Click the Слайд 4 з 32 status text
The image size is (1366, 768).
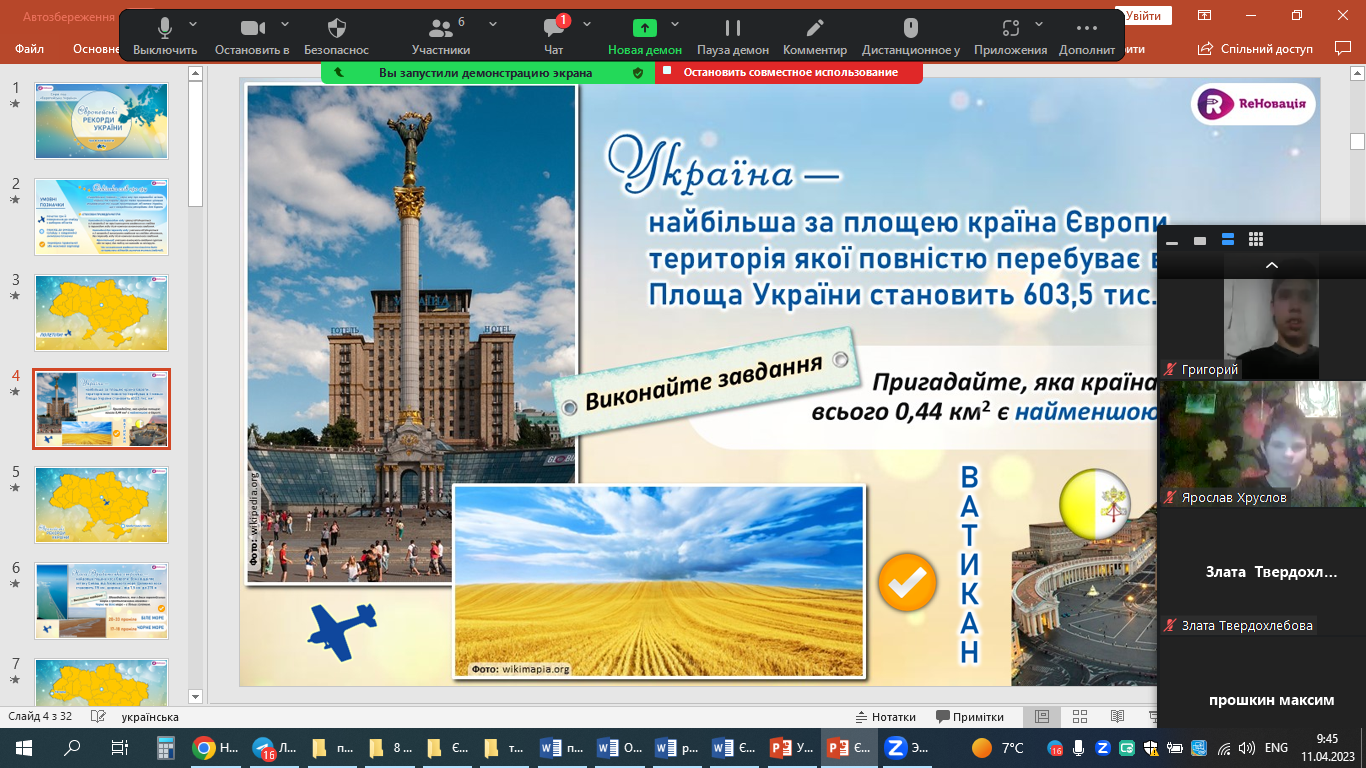pyautogui.click(x=42, y=717)
